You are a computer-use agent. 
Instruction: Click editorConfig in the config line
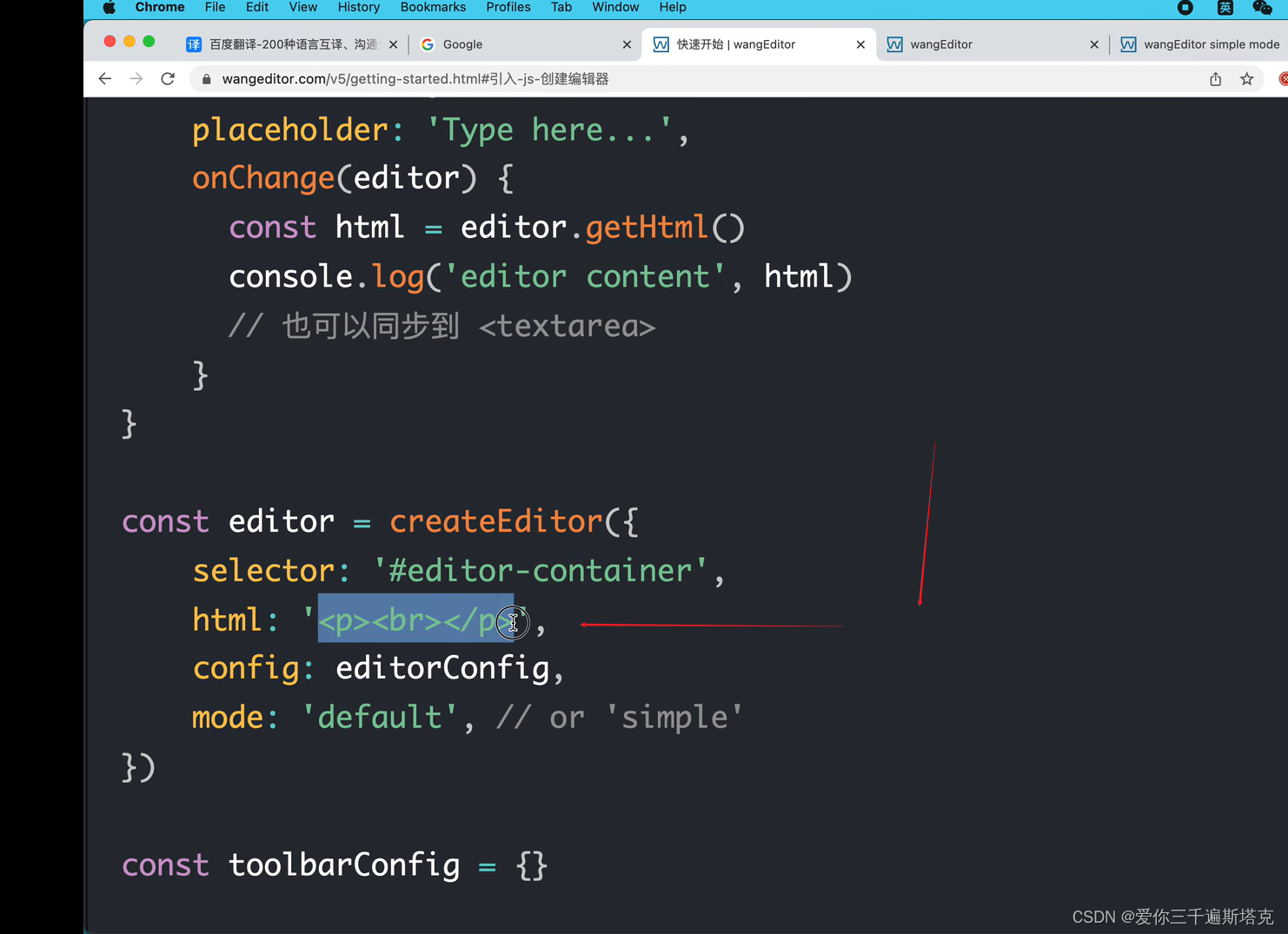click(x=442, y=668)
